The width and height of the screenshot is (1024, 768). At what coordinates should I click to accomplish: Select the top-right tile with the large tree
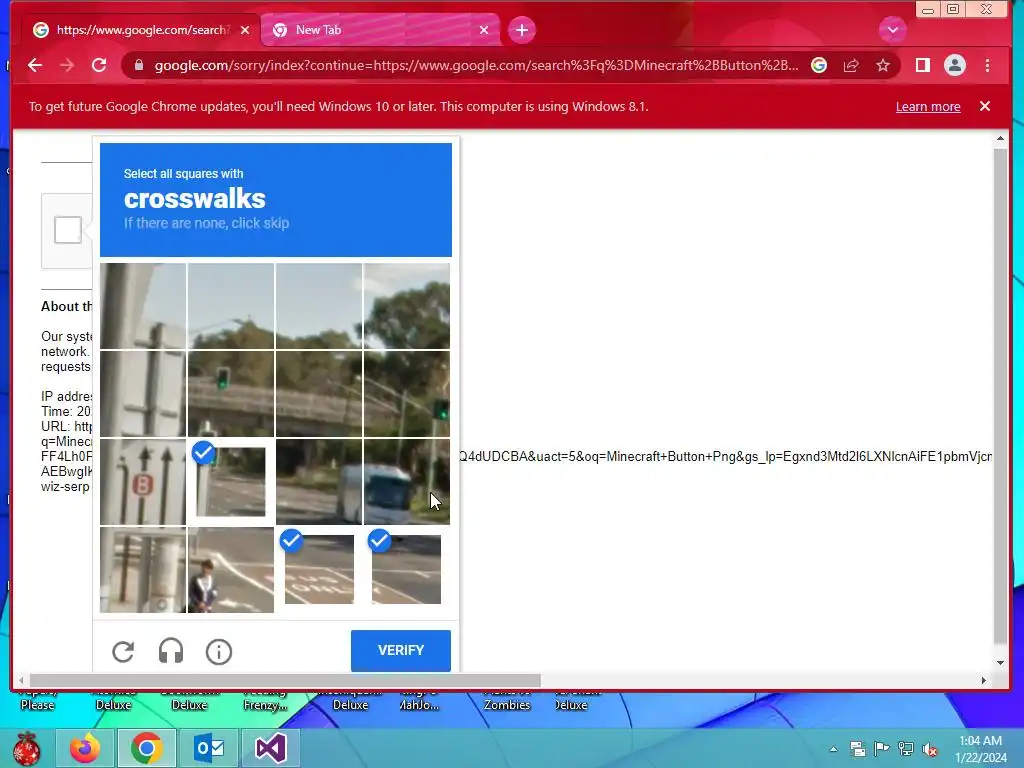(x=406, y=306)
